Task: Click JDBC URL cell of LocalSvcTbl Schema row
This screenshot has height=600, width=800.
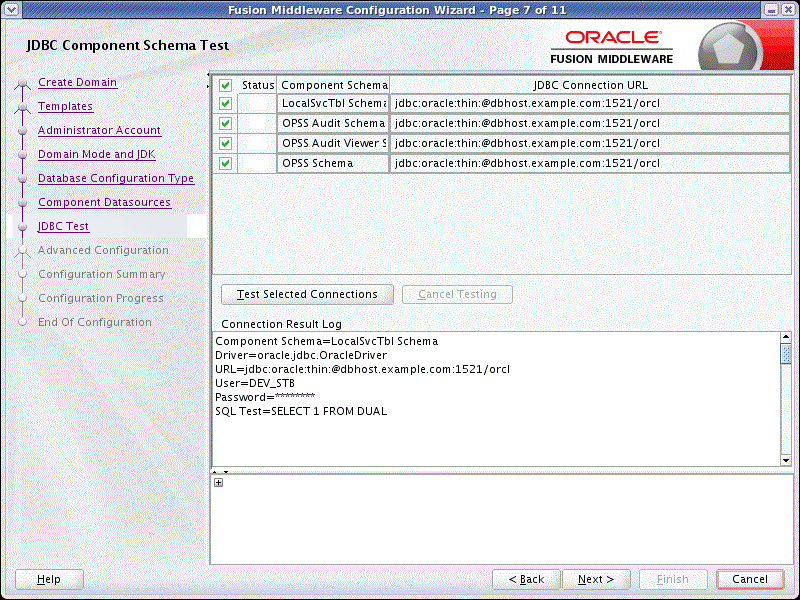Action: (590, 104)
